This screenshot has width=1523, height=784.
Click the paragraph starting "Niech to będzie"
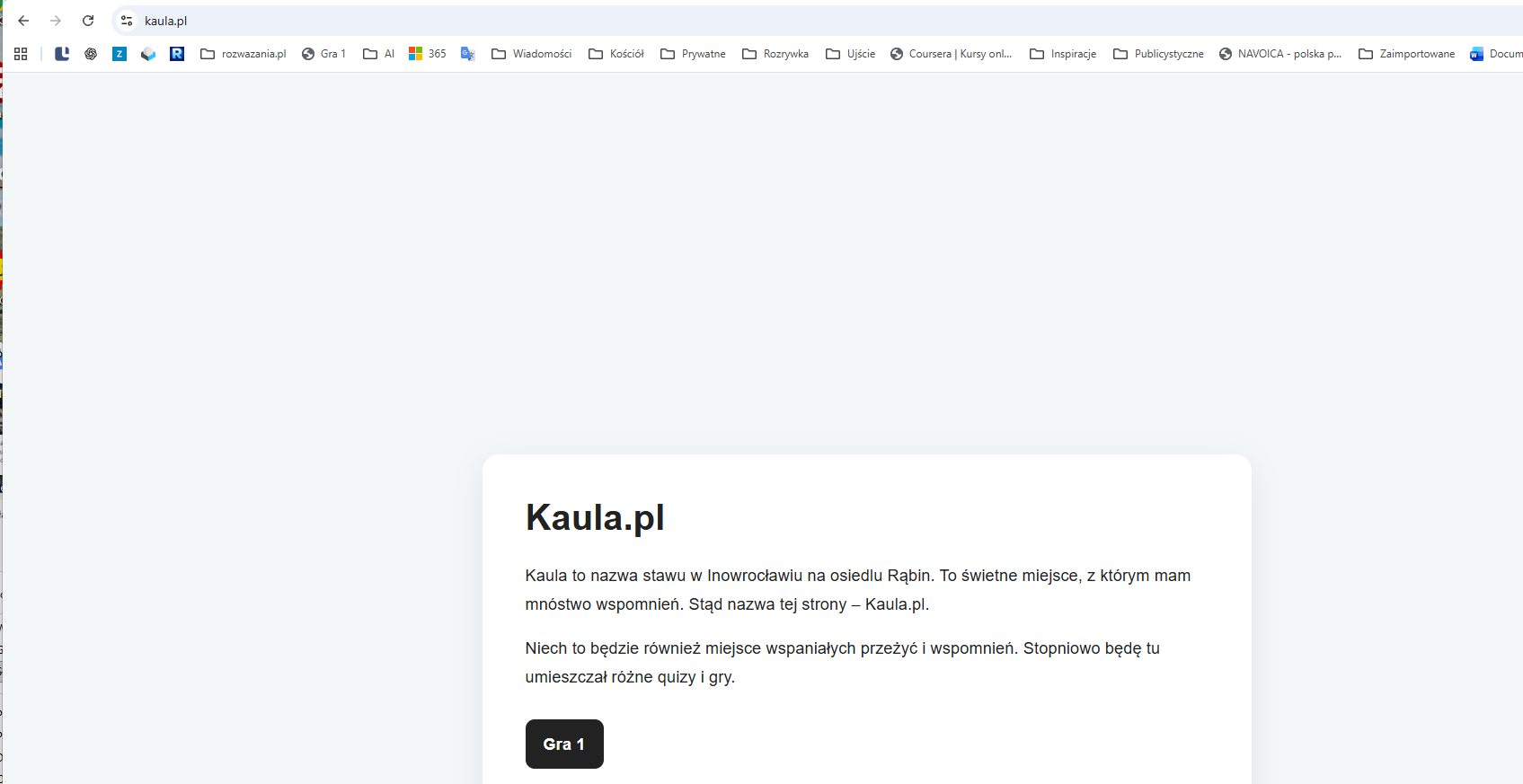coord(843,663)
